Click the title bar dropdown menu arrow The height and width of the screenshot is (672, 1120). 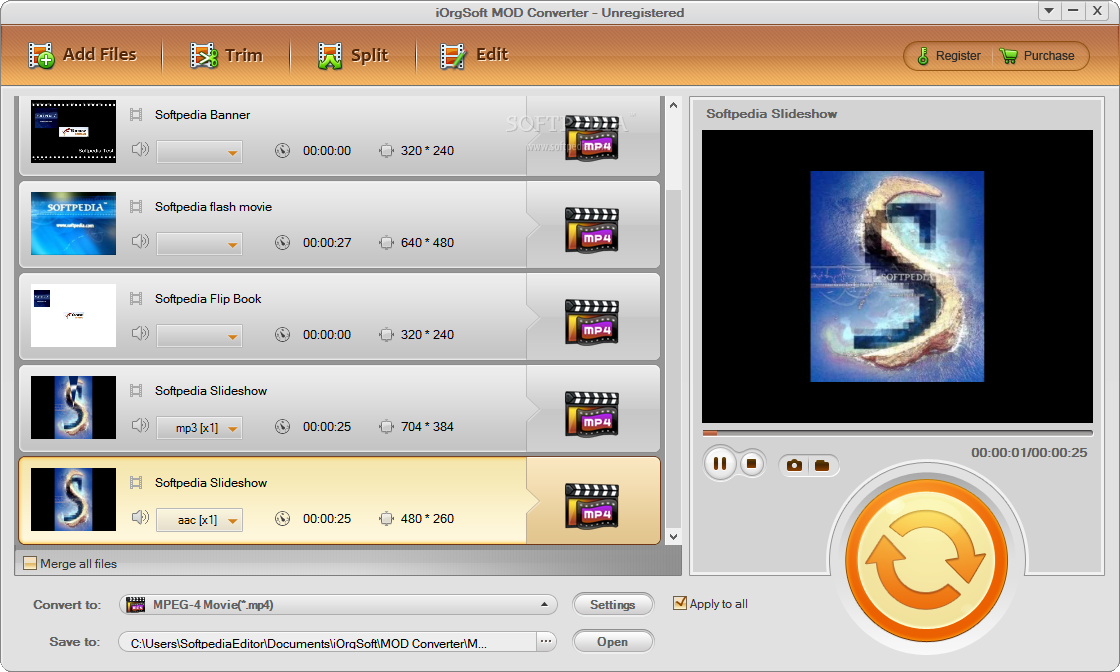[x=1049, y=11]
